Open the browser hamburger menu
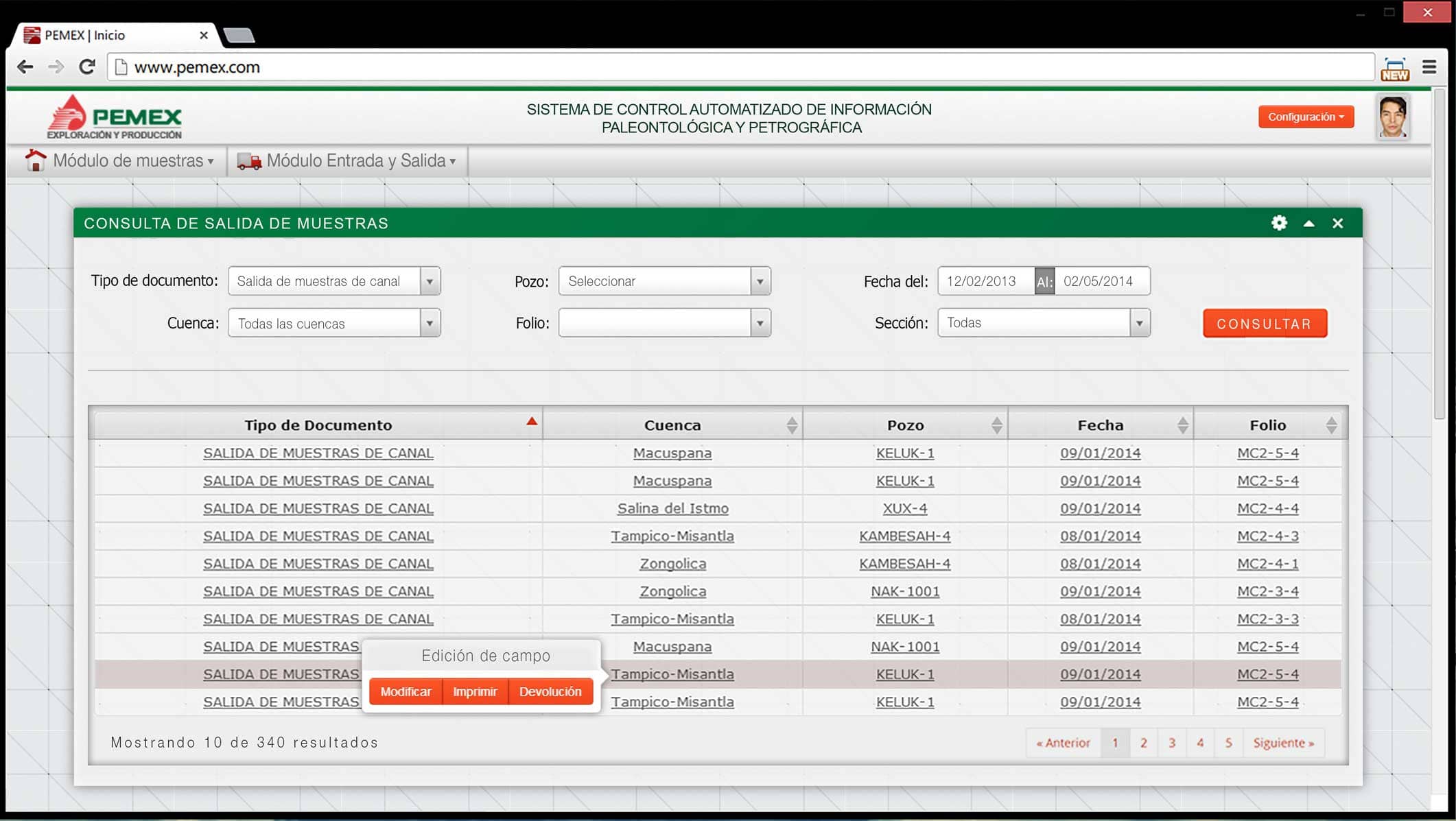1456x821 pixels. (1429, 67)
